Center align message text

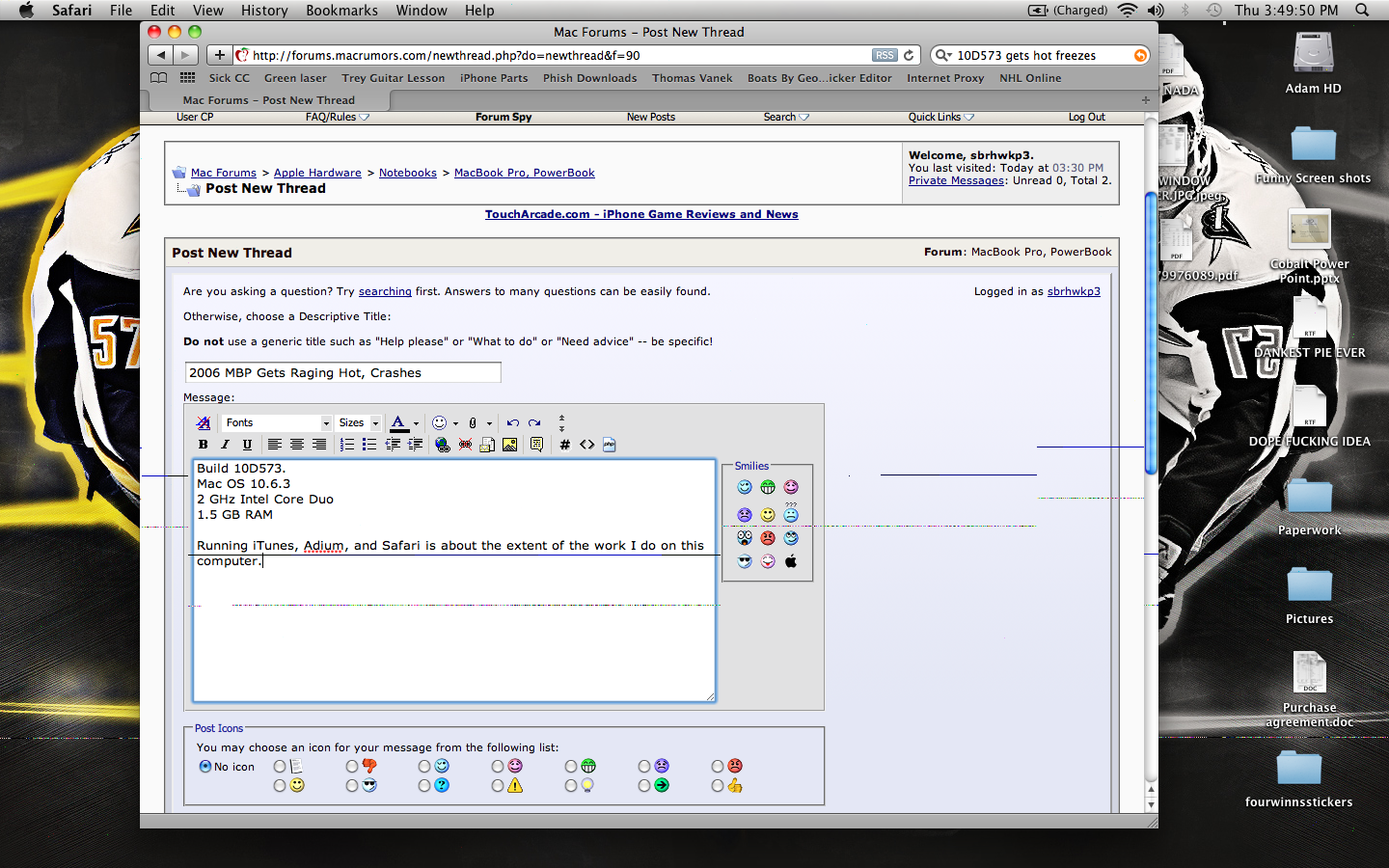pyautogui.click(x=297, y=445)
